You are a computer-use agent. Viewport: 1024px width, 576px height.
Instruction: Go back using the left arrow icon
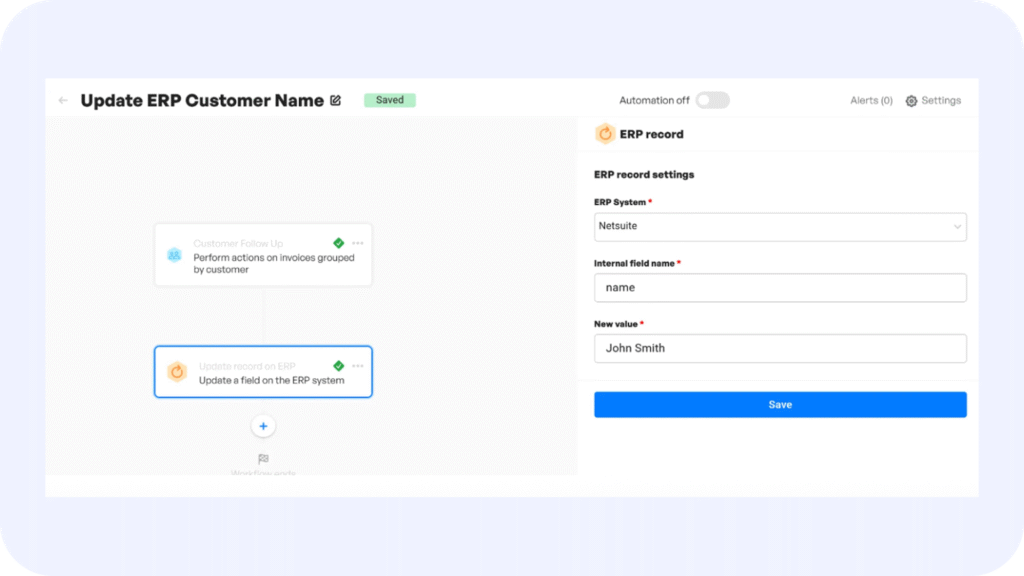point(63,101)
